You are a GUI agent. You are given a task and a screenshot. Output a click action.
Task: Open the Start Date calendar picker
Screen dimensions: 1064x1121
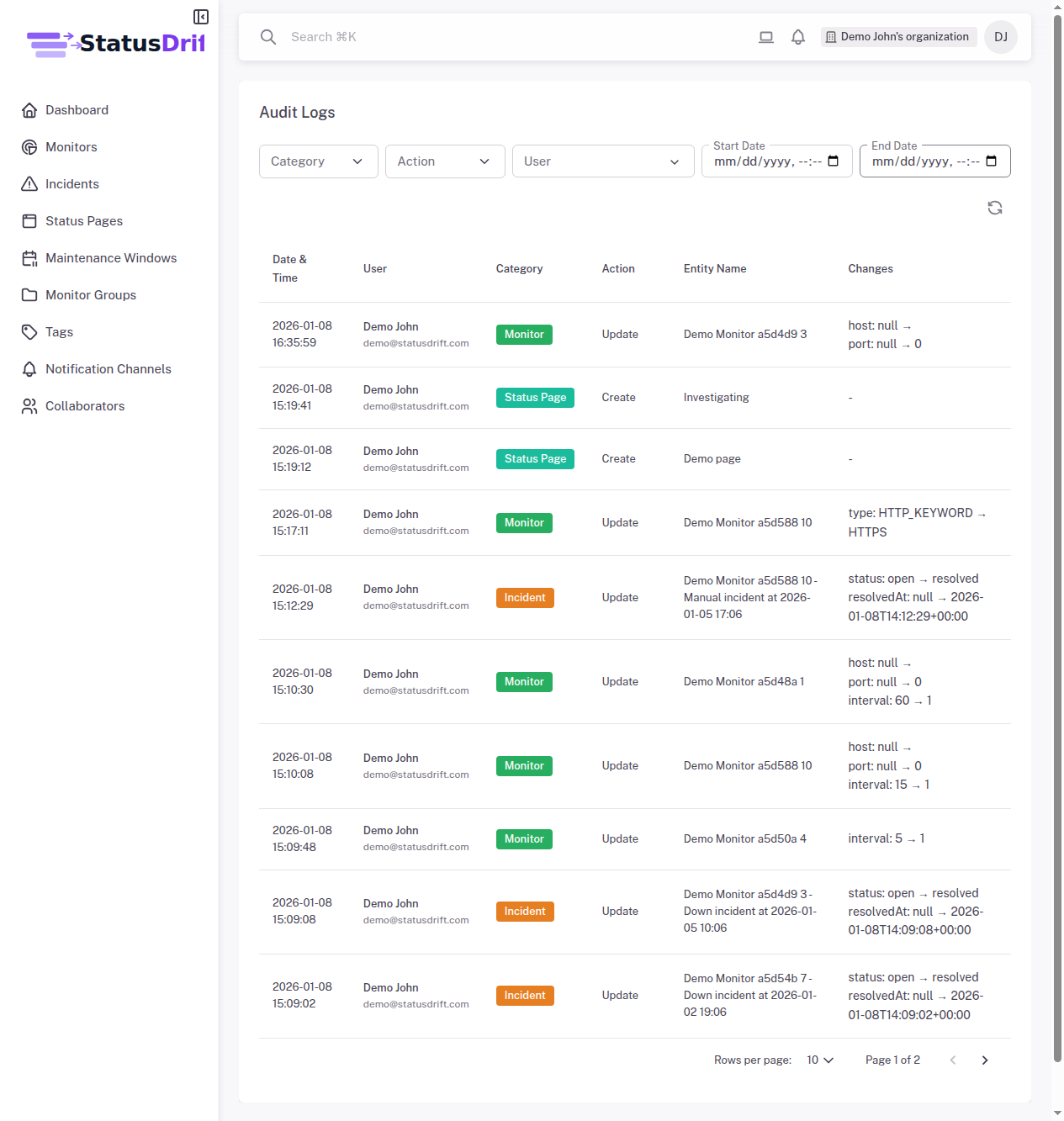click(834, 161)
